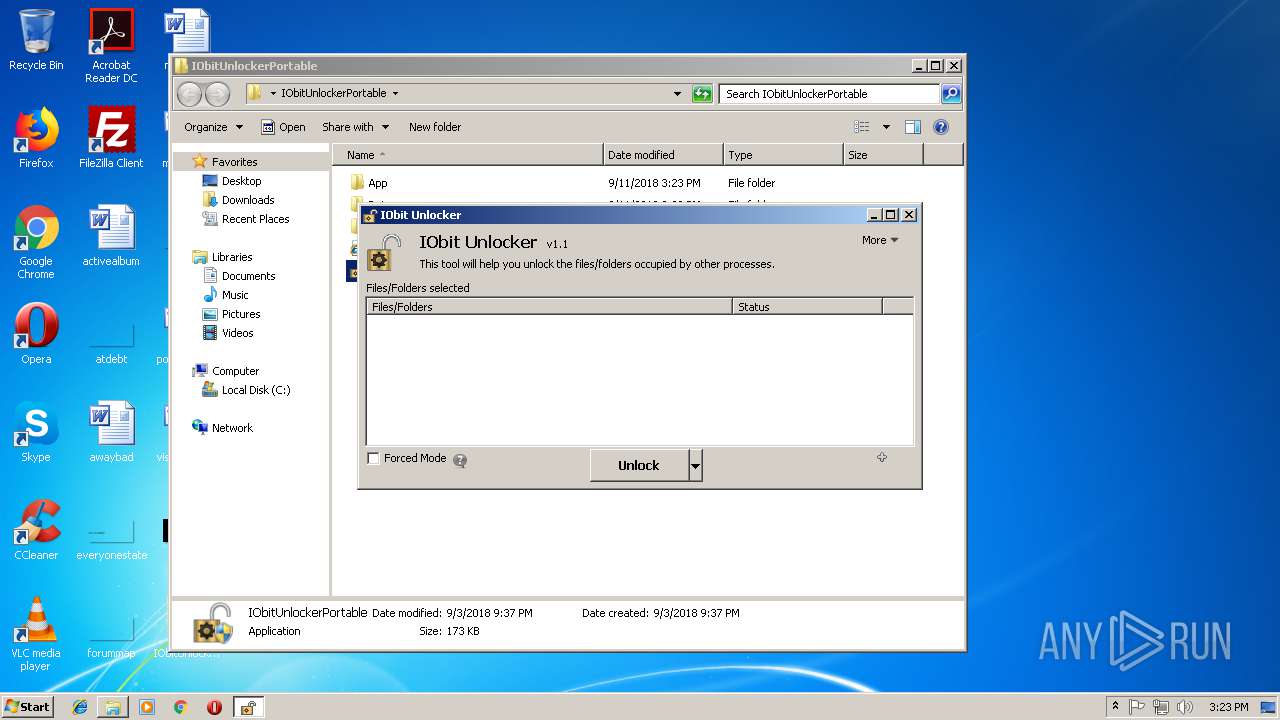
Task: Open the change view options dropdown arrow
Action: point(886,127)
